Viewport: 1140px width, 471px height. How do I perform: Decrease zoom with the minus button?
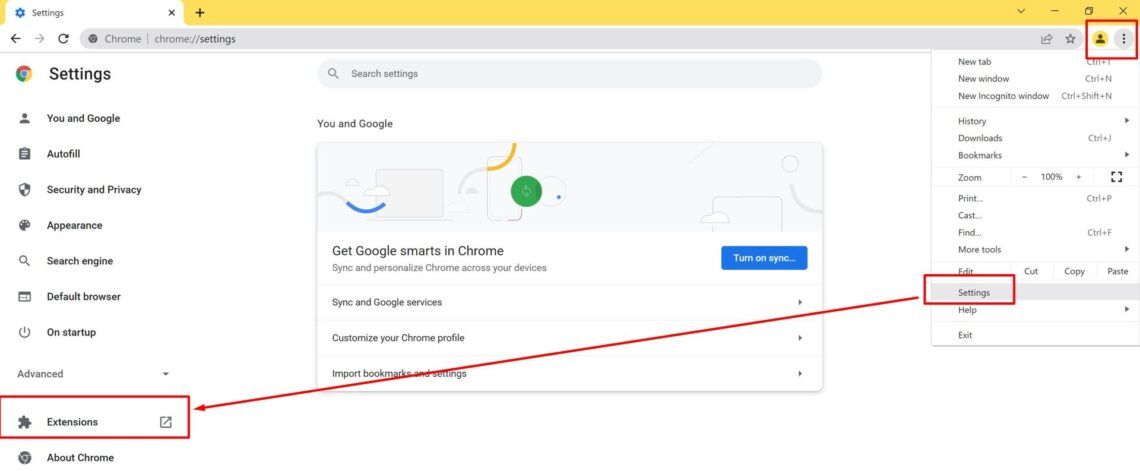coord(1024,177)
